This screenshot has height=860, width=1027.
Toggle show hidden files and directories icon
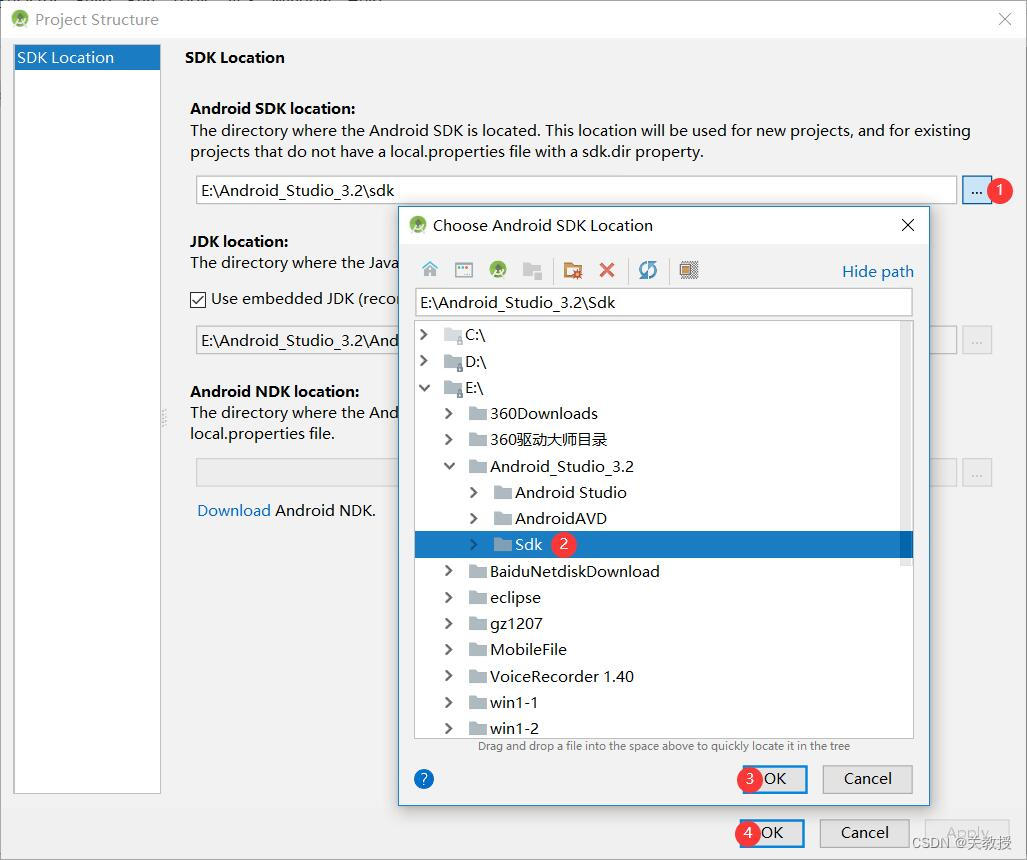688,269
